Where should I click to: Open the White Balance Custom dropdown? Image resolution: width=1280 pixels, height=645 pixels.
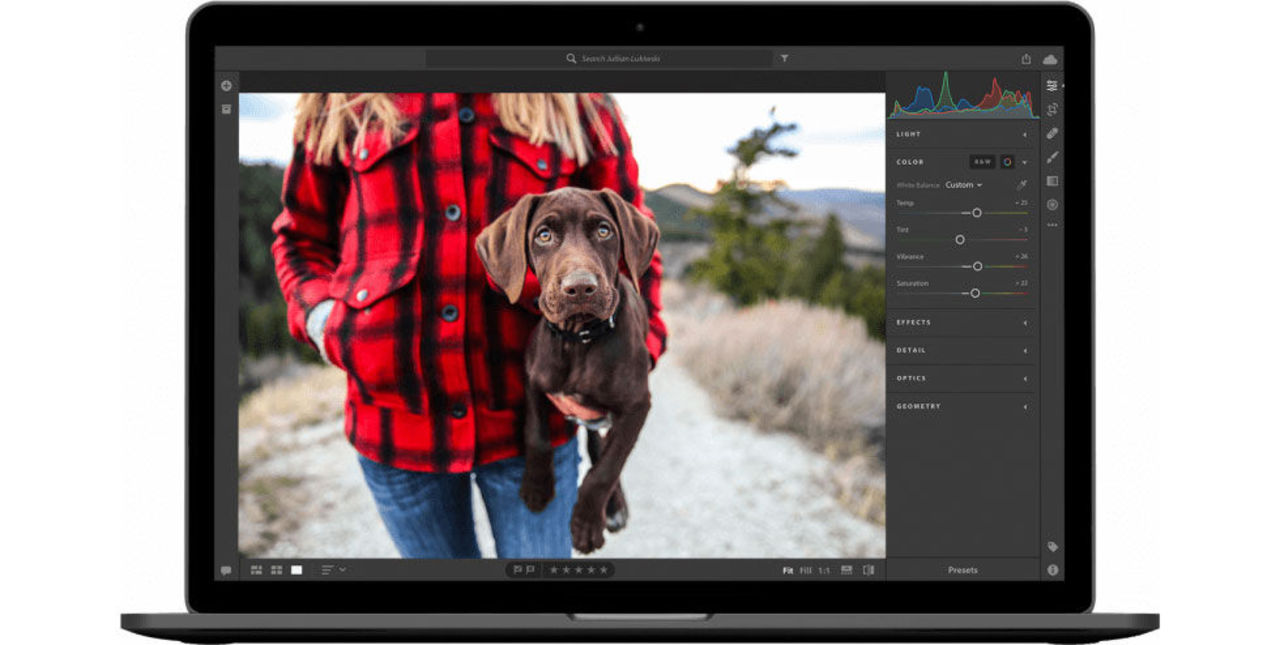tap(961, 185)
